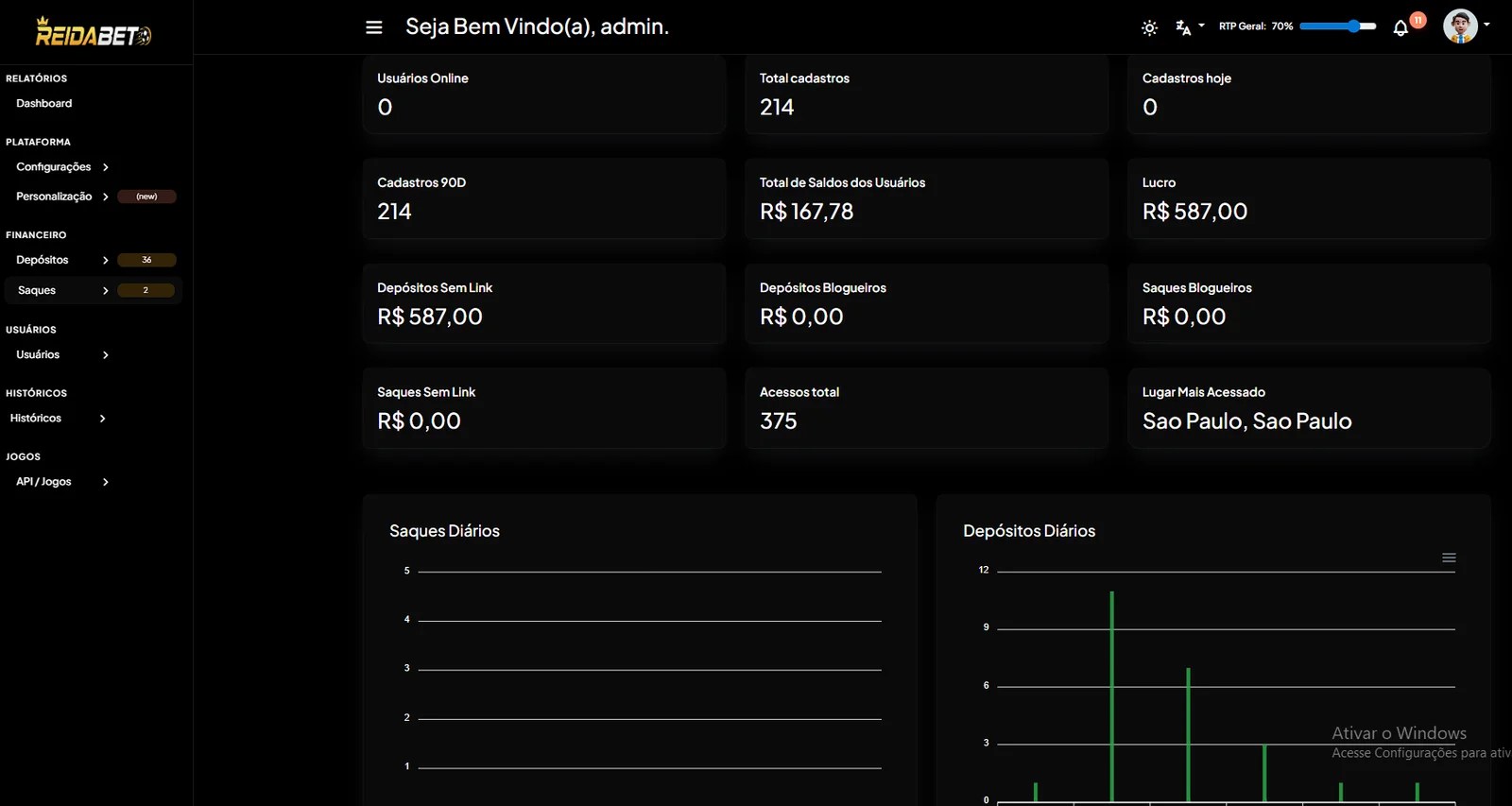Image resolution: width=1512 pixels, height=806 pixels.
Task: Open the Dashboard menu item
Action: (x=44, y=103)
